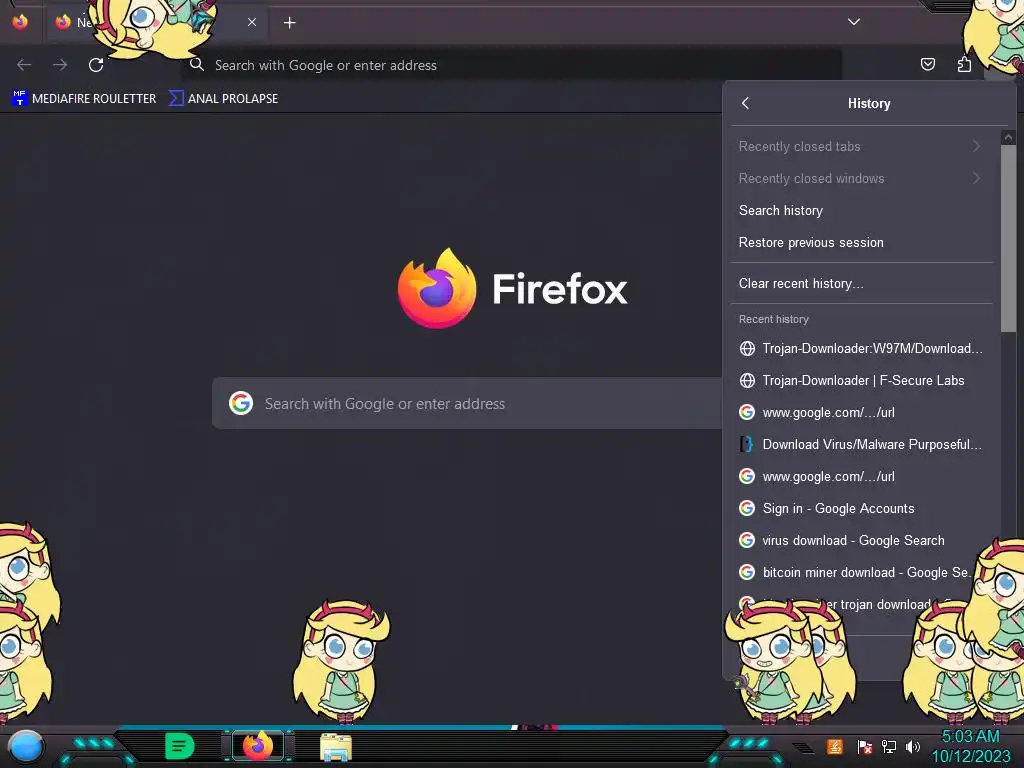Click the Firefox View pinned icon

click(20, 22)
